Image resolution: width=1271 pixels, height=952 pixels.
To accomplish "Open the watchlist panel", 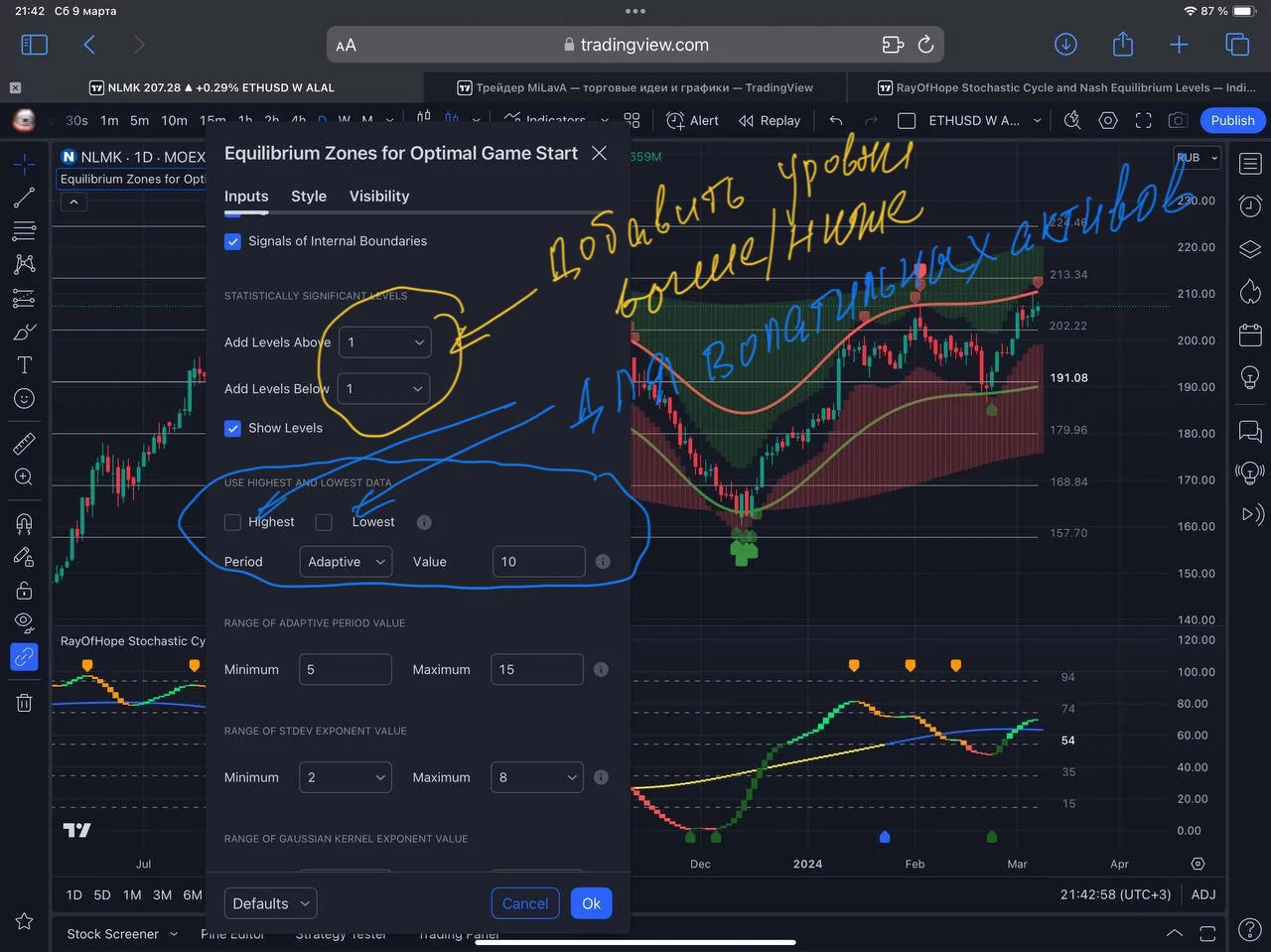I will pyautogui.click(x=1250, y=164).
